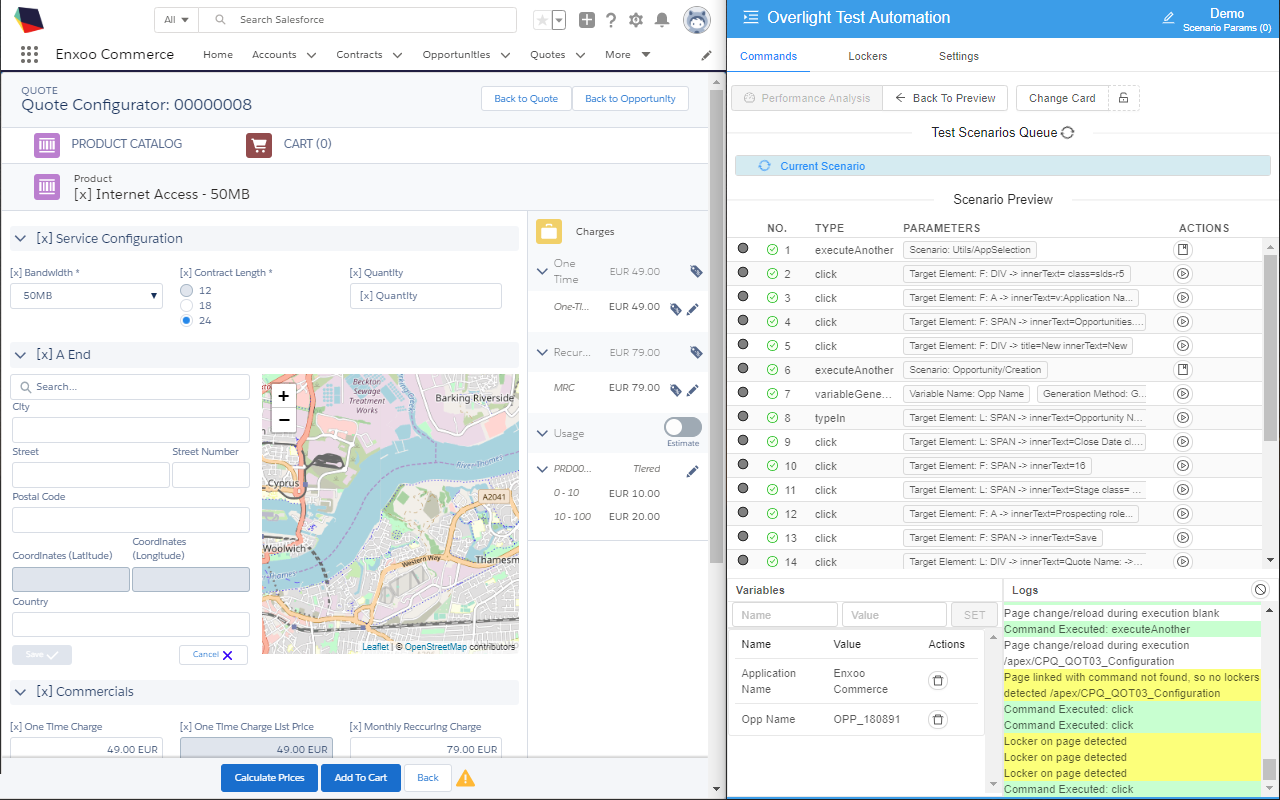This screenshot has width=1280, height=800.
Task: Toggle breakpoint dot on command 5
Action: point(743,344)
